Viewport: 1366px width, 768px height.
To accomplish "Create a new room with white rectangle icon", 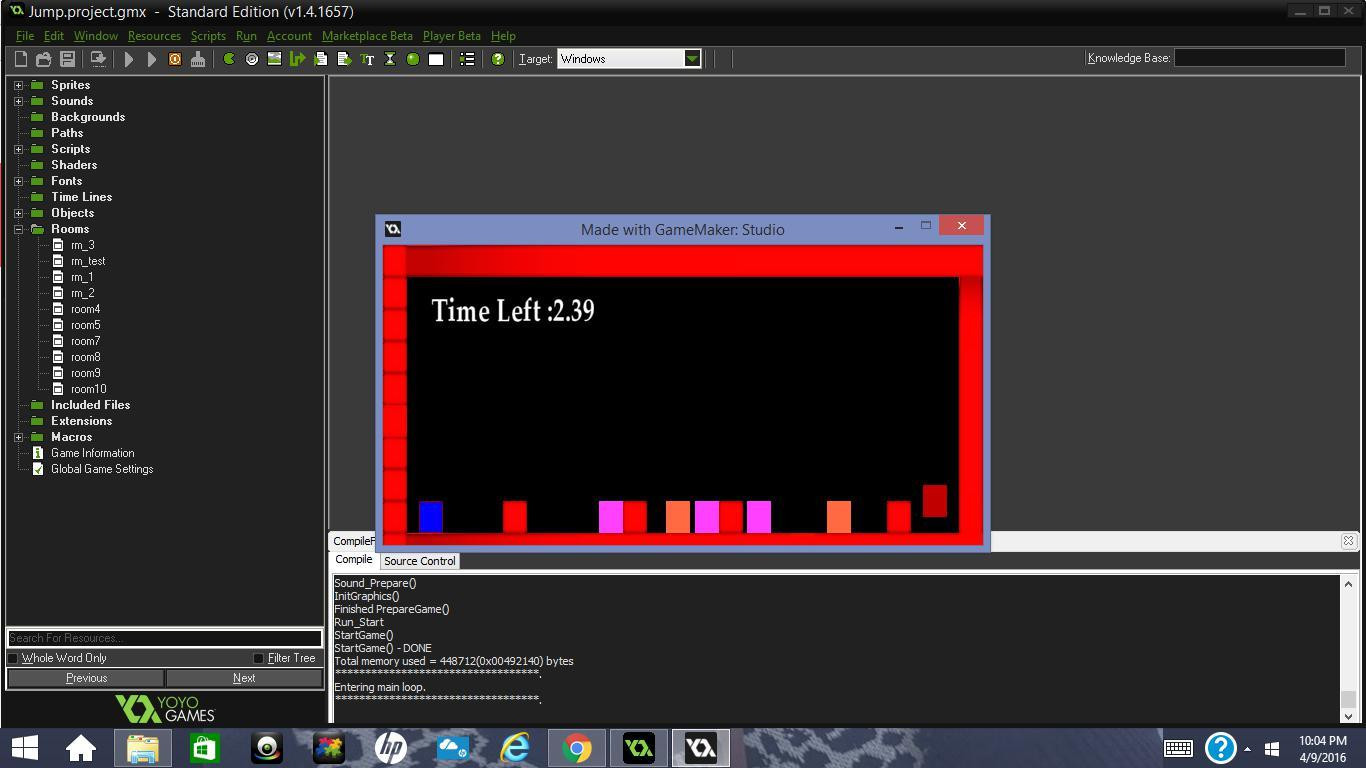I will [x=436, y=59].
